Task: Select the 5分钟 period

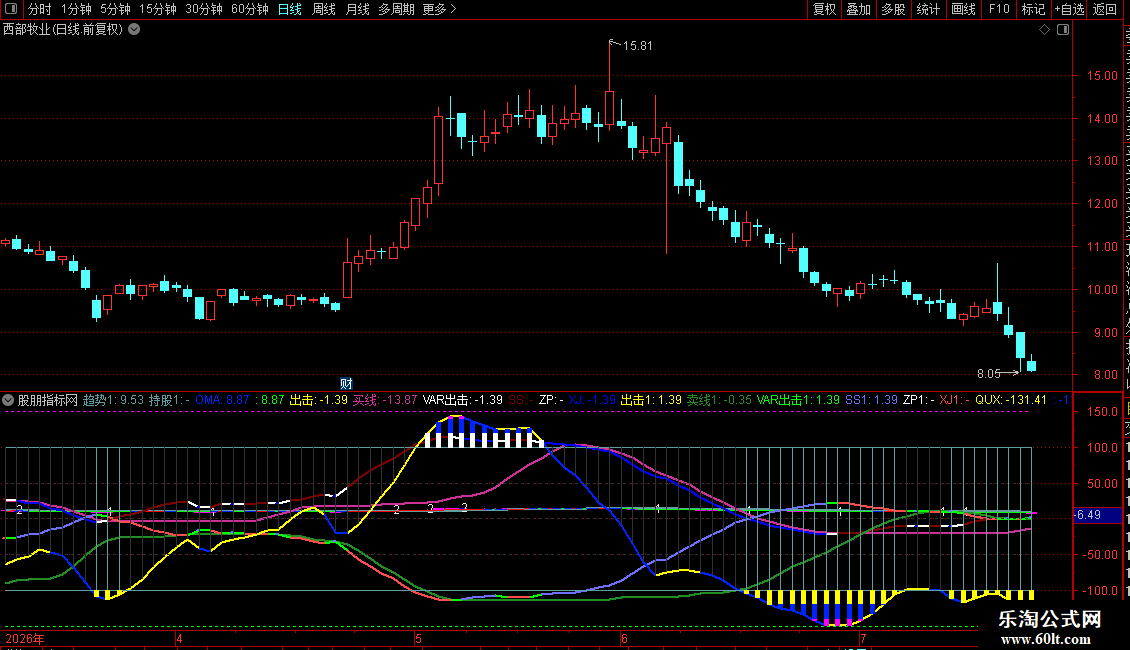Action: pyautogui.click(x=115, y=9)
